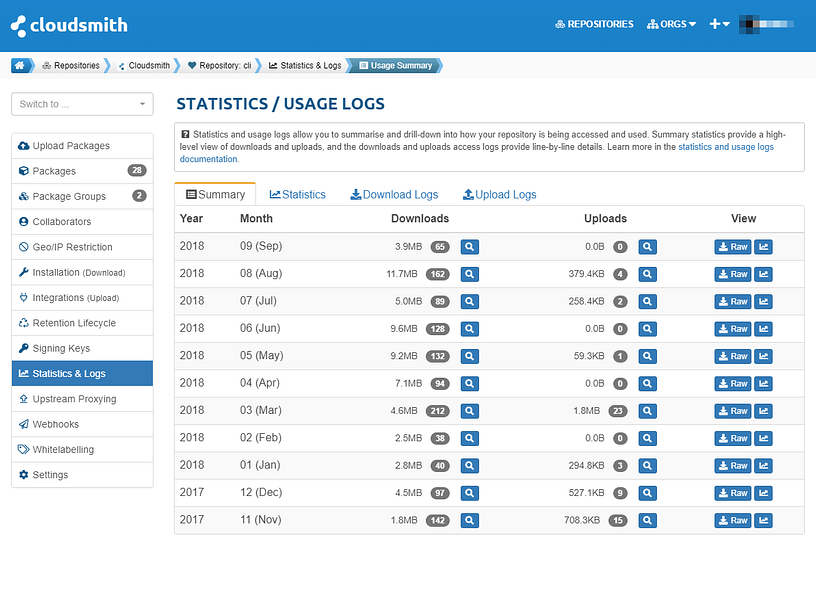Click the 162 downloads count badge
816x600 pixels.
438,274
